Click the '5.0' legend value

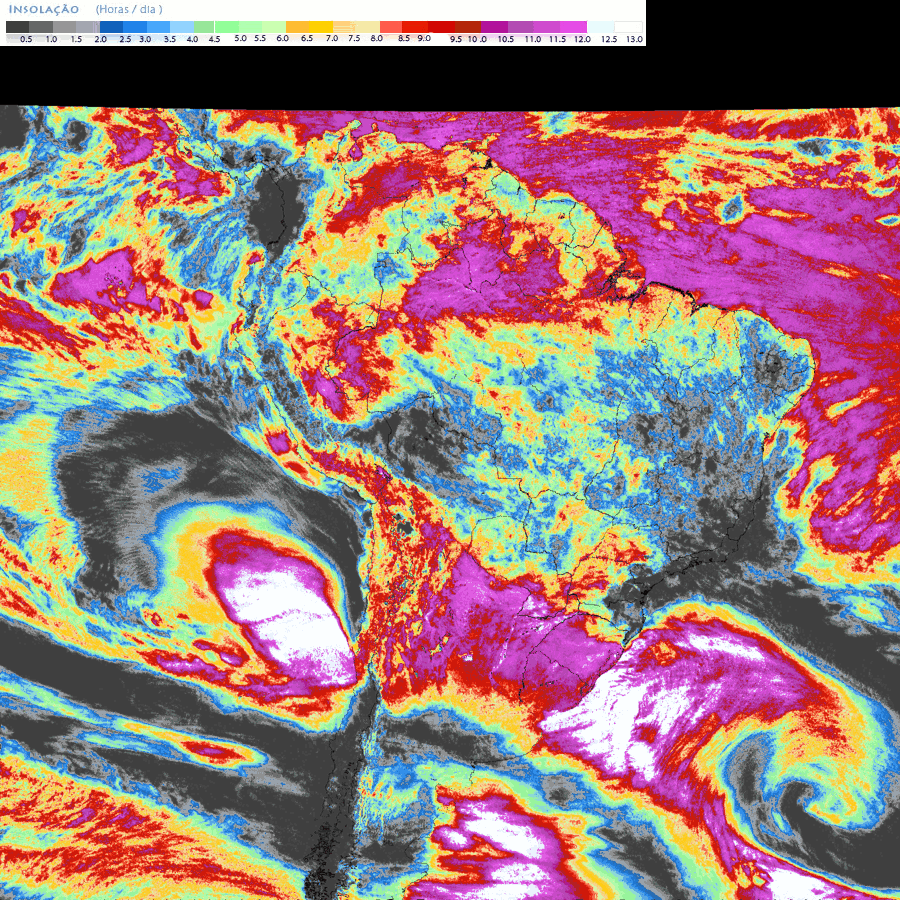click(240, 38)
